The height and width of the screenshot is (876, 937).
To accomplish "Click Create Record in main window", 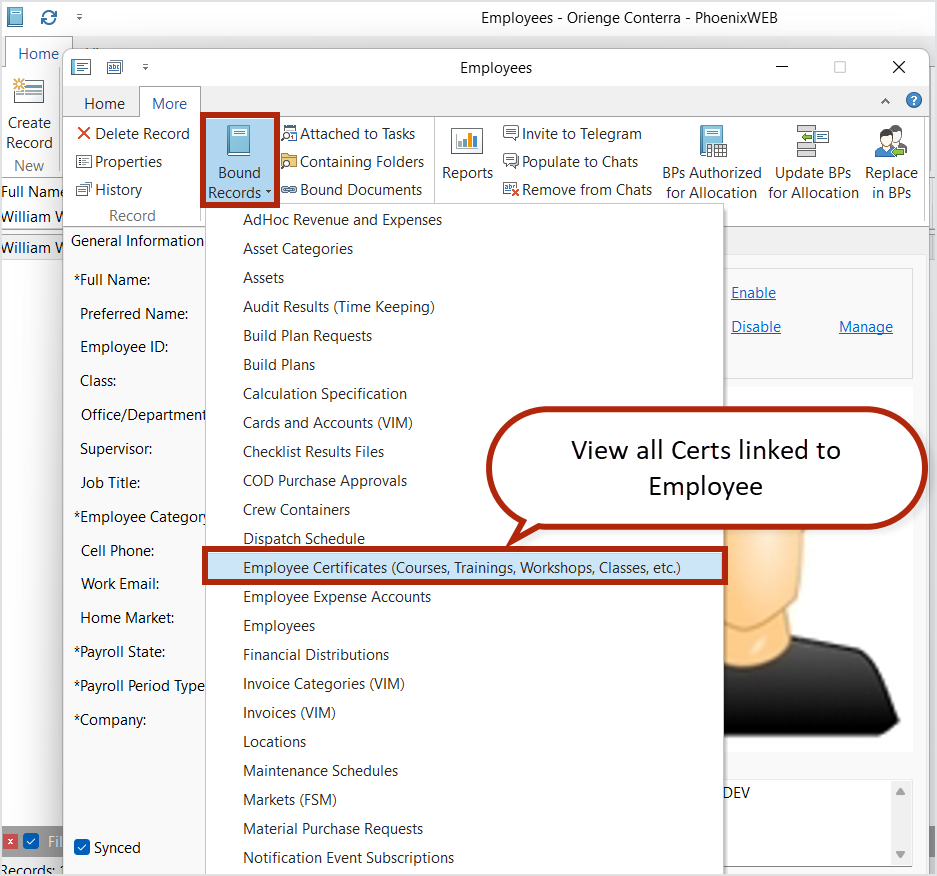I will pos(29,114).
